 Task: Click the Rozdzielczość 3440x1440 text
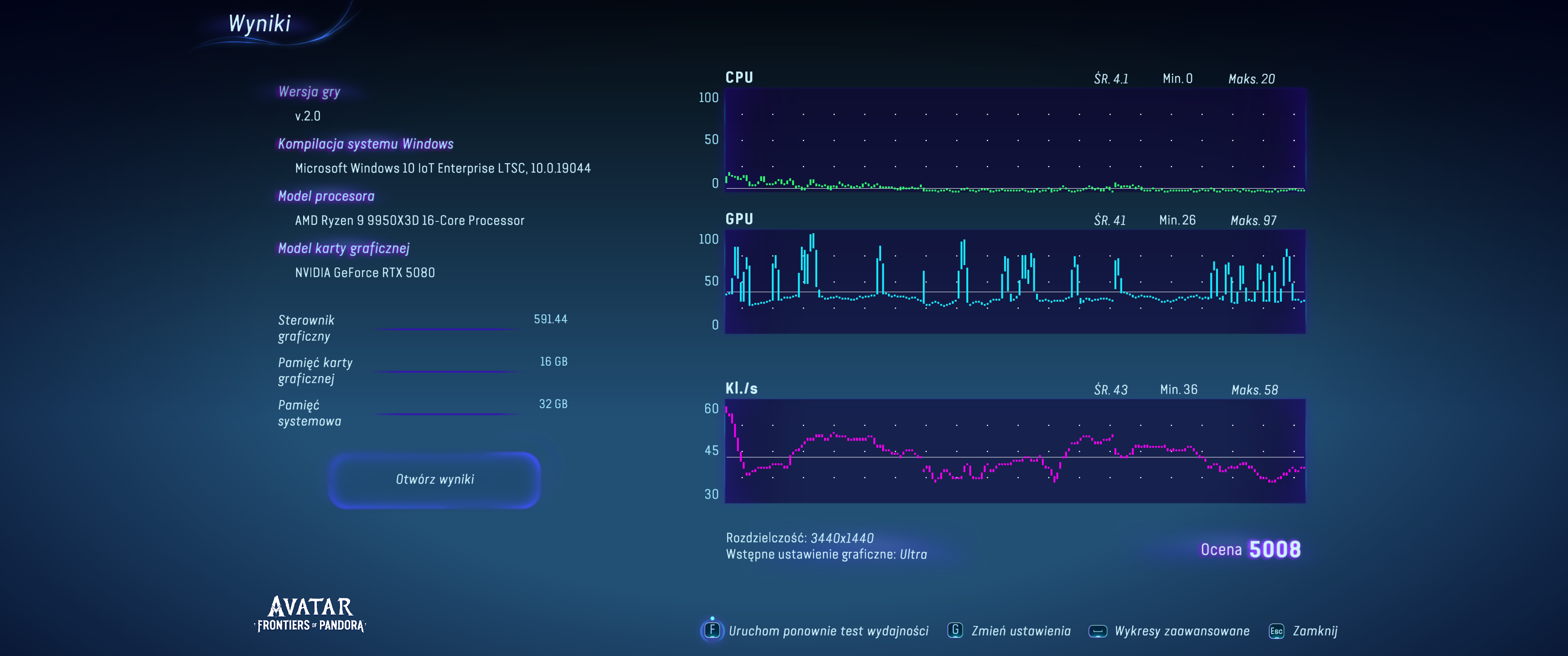point(799,538)
